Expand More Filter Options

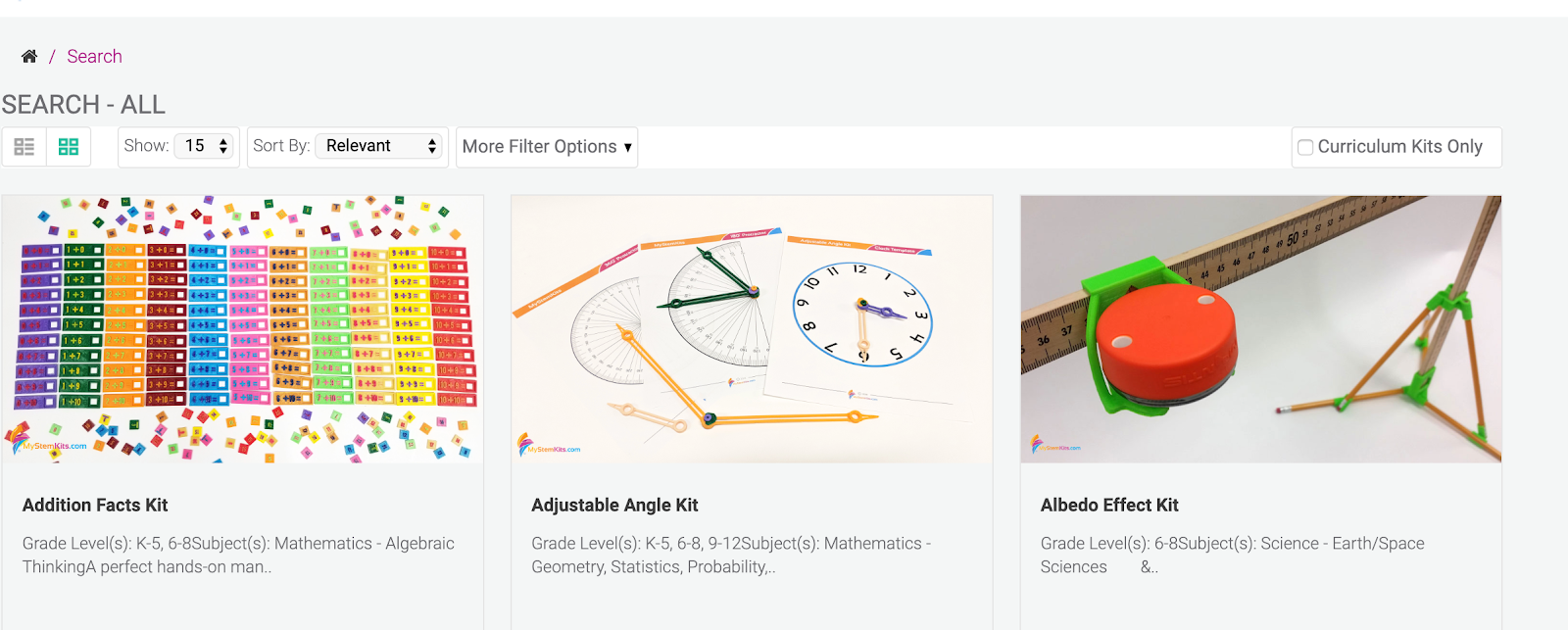547,147
